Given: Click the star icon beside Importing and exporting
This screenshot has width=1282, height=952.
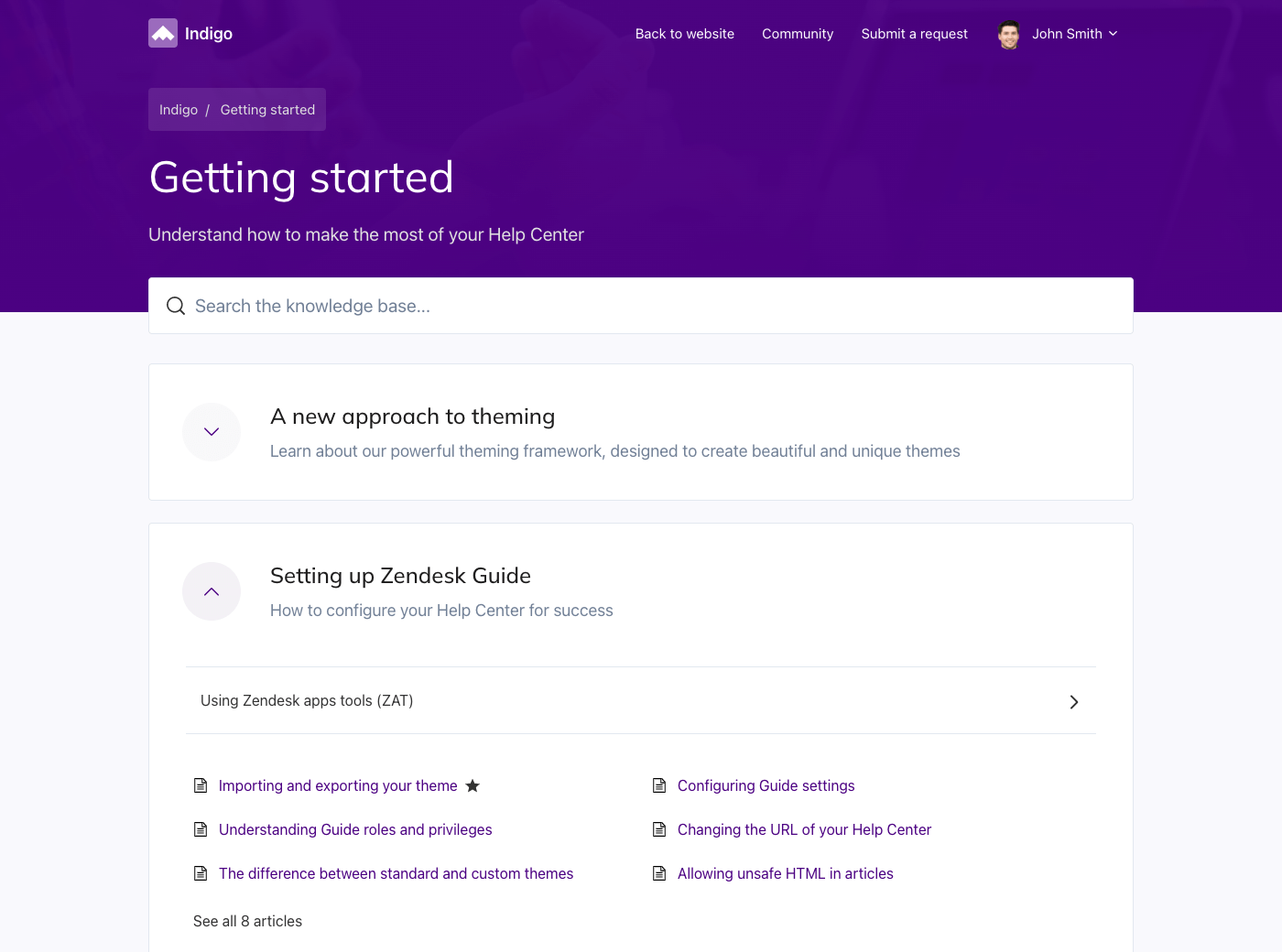Looking at the screenshot, I should coord(473,785).
